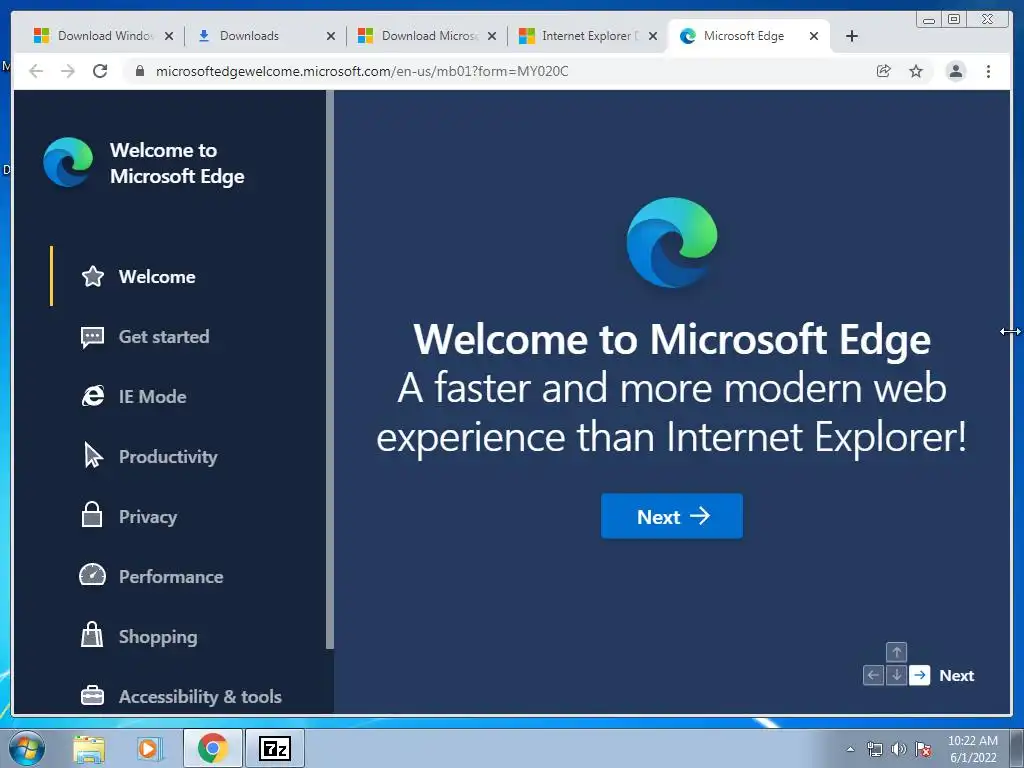Open Windows Explorer from taskbar

click(x=89, y=749)
